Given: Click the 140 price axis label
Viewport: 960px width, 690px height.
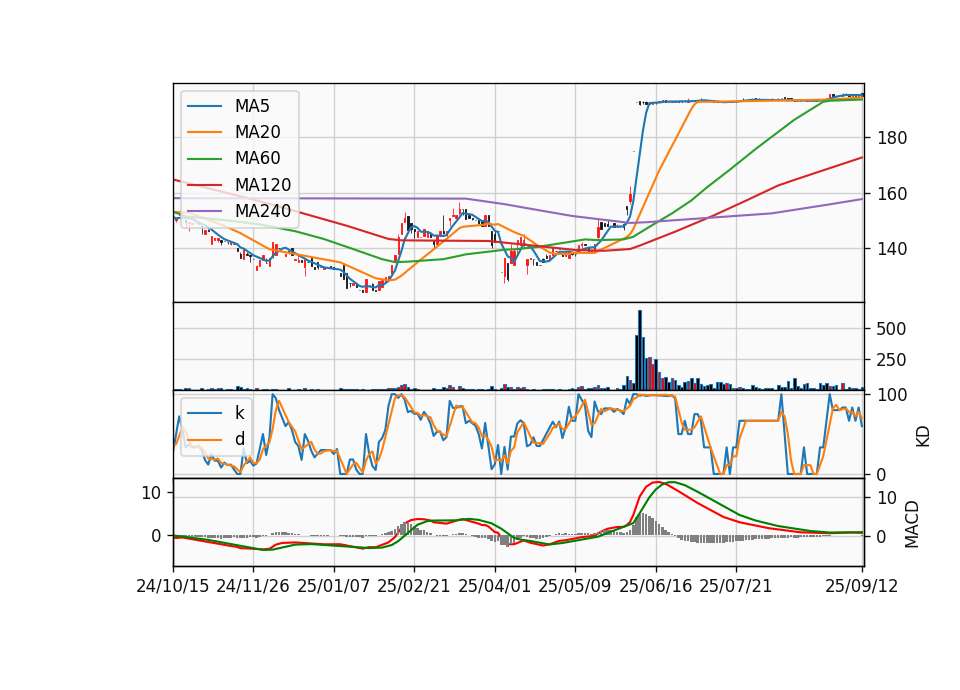Looking at the screenshot, I should coord(892,249).
